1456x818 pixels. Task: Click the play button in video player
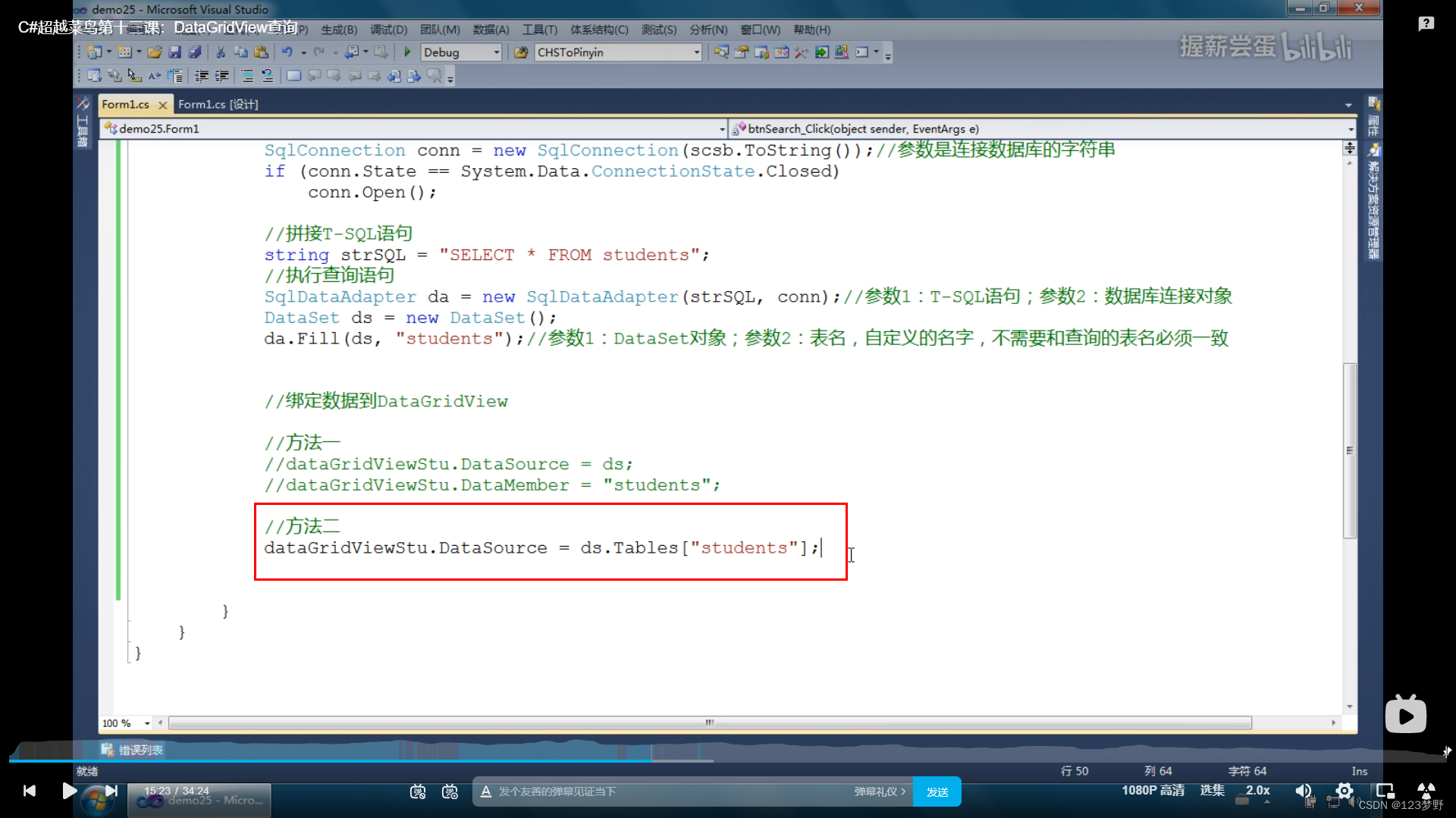click(69, 791)
